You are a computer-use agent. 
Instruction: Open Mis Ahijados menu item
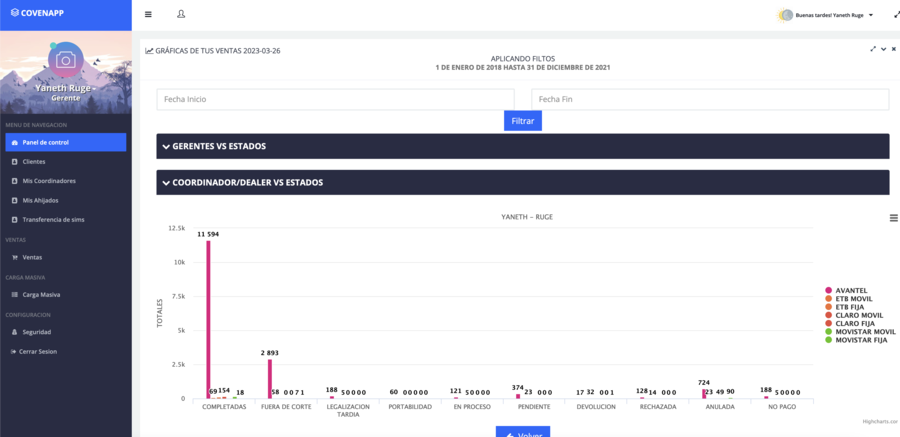(66, 200)
